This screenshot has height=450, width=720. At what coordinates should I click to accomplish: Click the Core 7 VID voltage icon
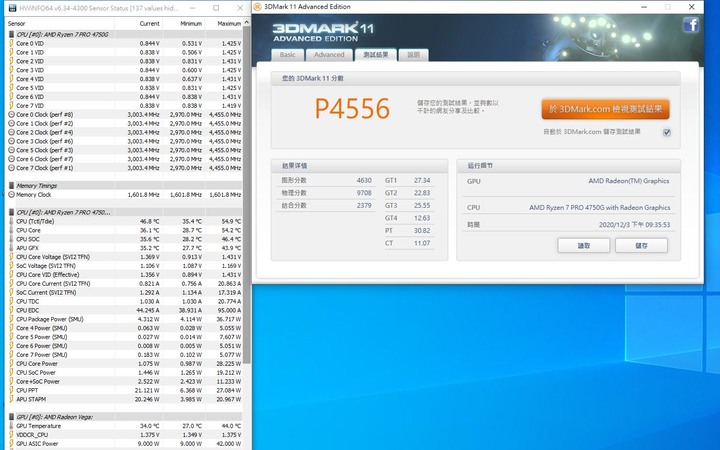[11, 106]
